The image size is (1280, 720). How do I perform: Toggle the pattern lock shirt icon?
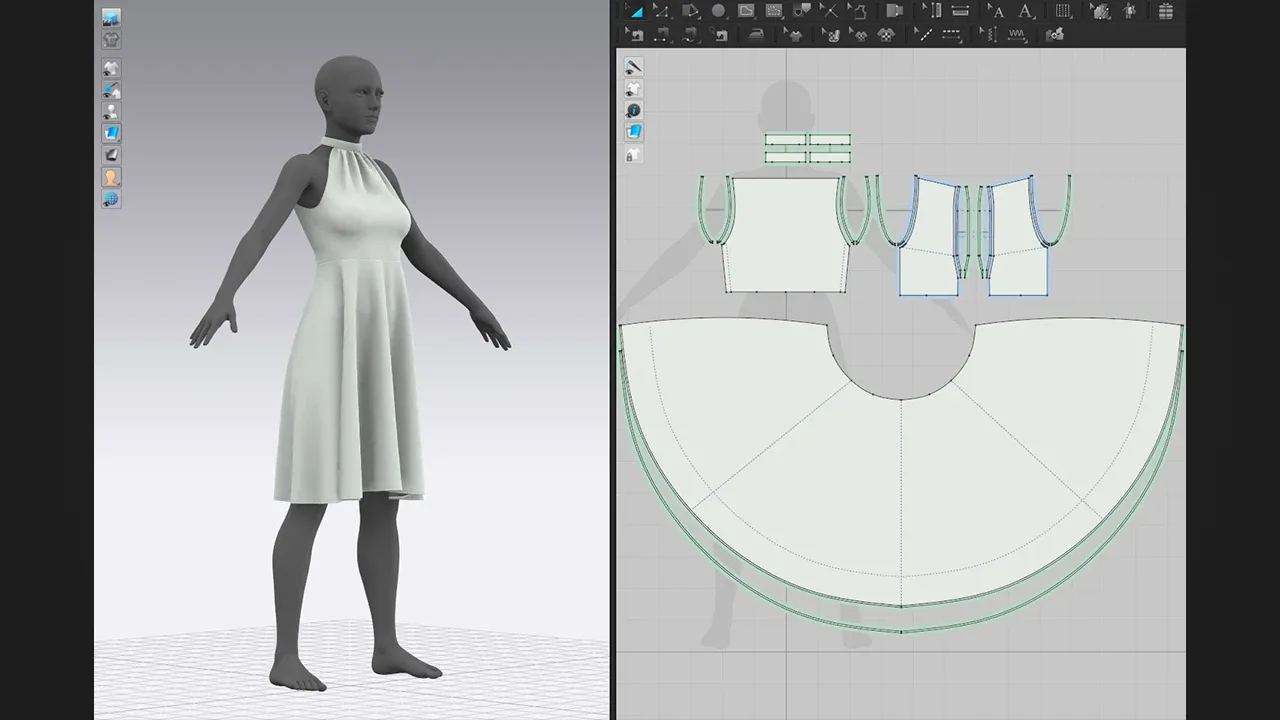(634, 154)
